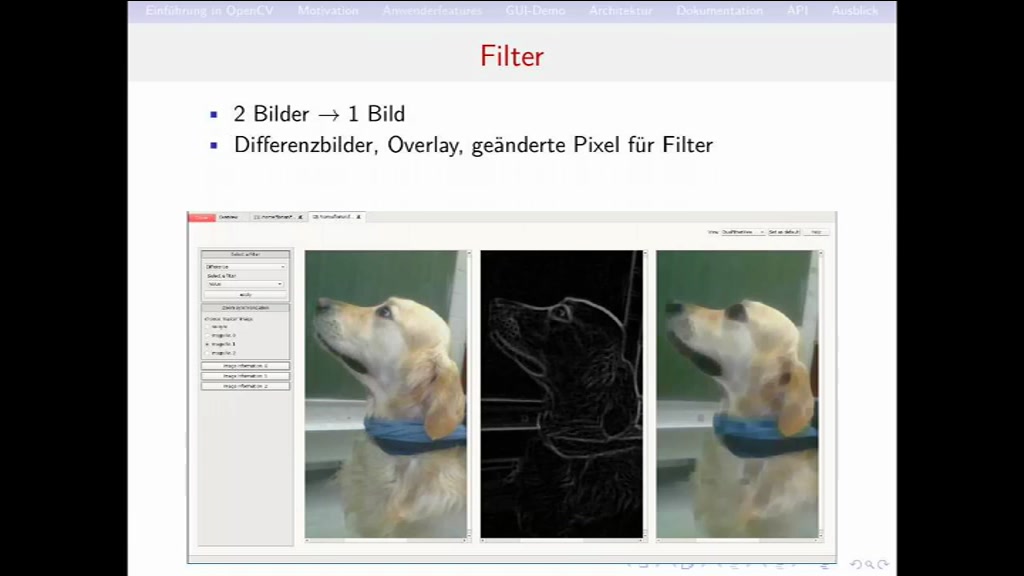This screenshot has height=576, width=1024.
Task: Click the filtered dog image on the right
Action: [737, 394]
